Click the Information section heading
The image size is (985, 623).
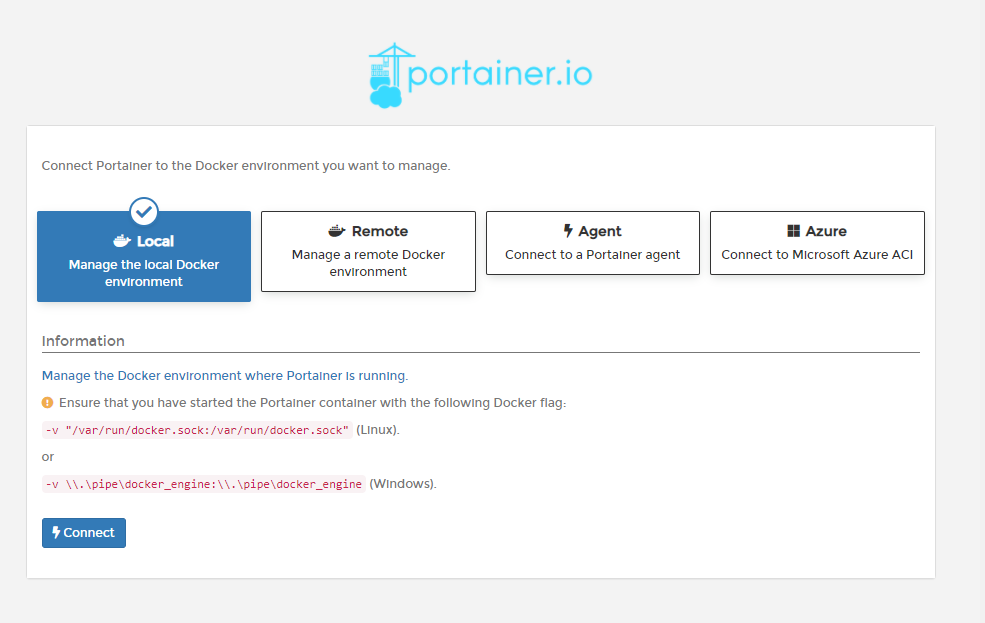click(83, 341)
